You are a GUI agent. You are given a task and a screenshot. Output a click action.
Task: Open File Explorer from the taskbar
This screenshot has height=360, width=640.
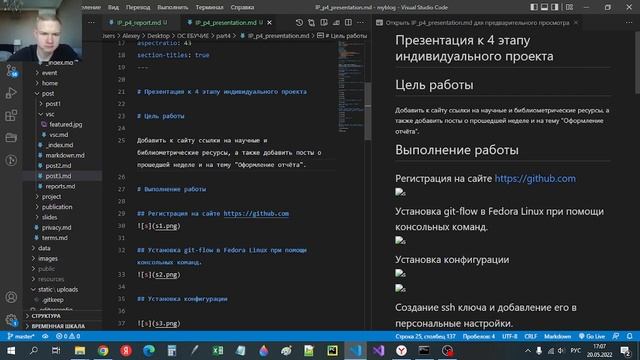[x=80, y=351]
